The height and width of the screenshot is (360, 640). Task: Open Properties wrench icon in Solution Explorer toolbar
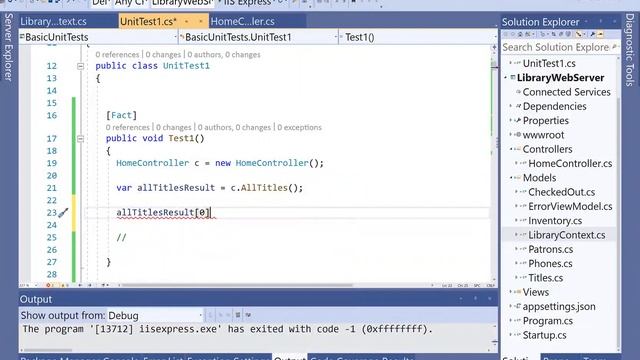[593, 34]
